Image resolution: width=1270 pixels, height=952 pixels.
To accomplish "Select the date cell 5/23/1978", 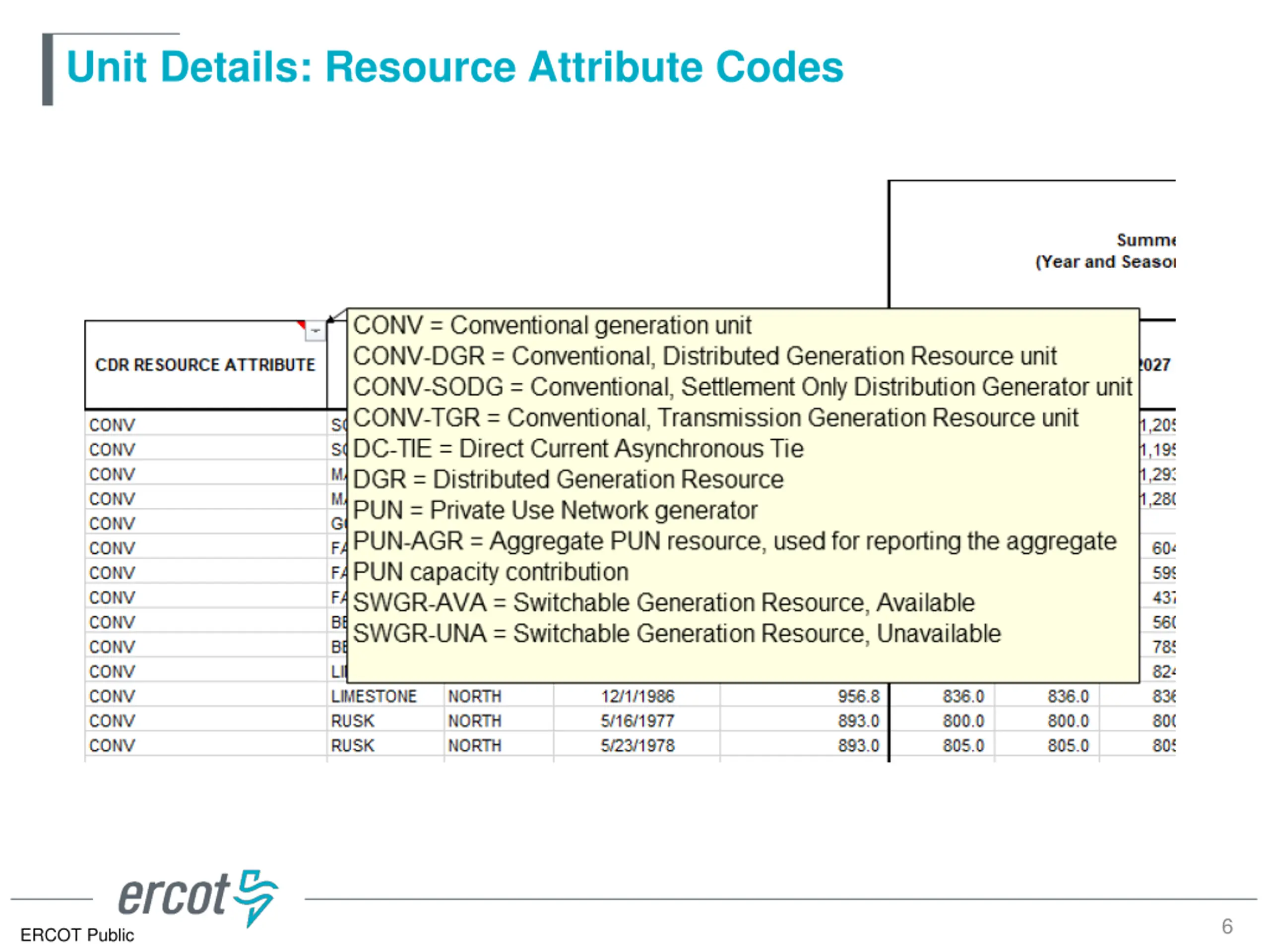I will coord(636,745).
